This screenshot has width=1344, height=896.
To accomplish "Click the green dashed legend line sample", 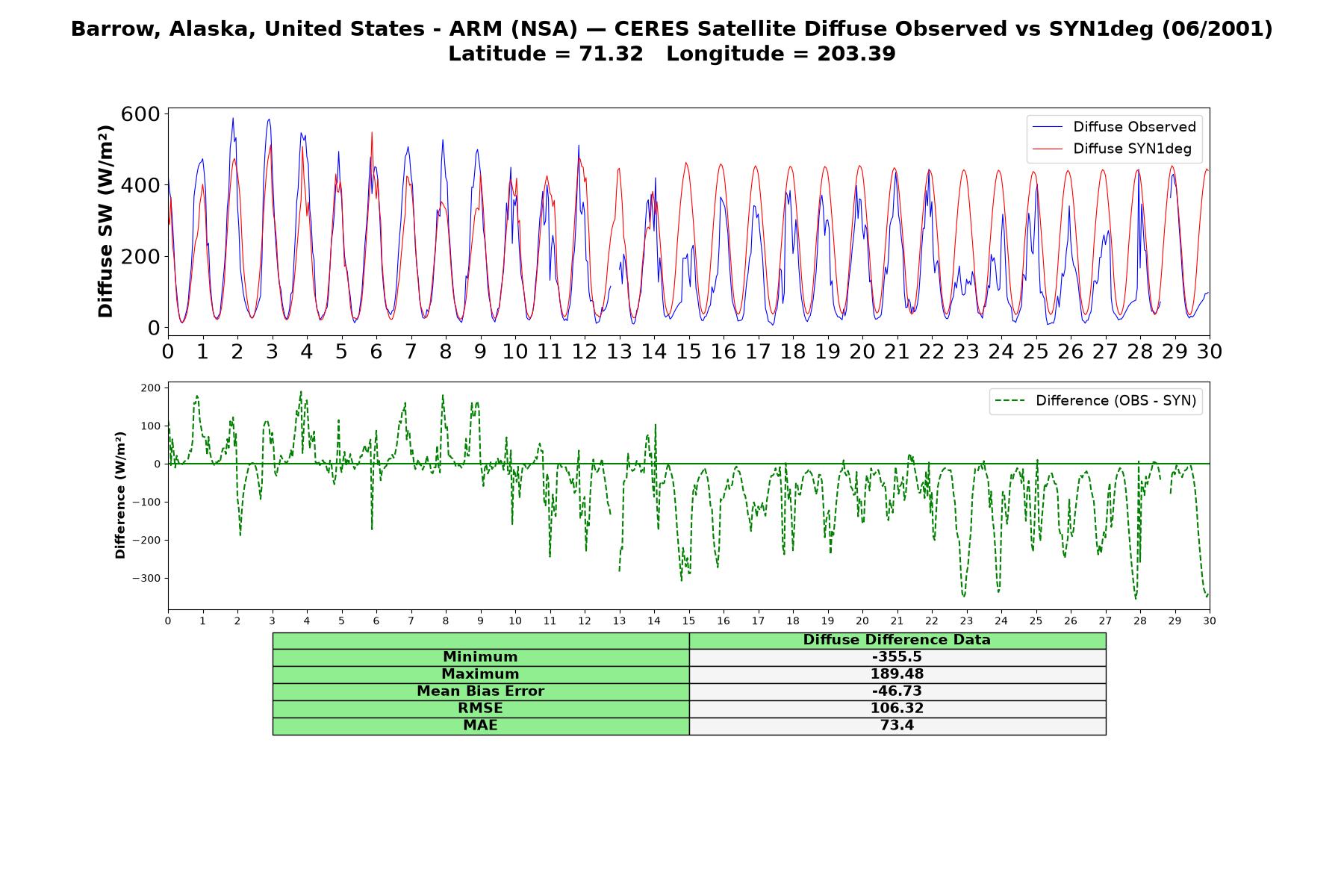I will pyautogui.click(x=1009, y=401).
